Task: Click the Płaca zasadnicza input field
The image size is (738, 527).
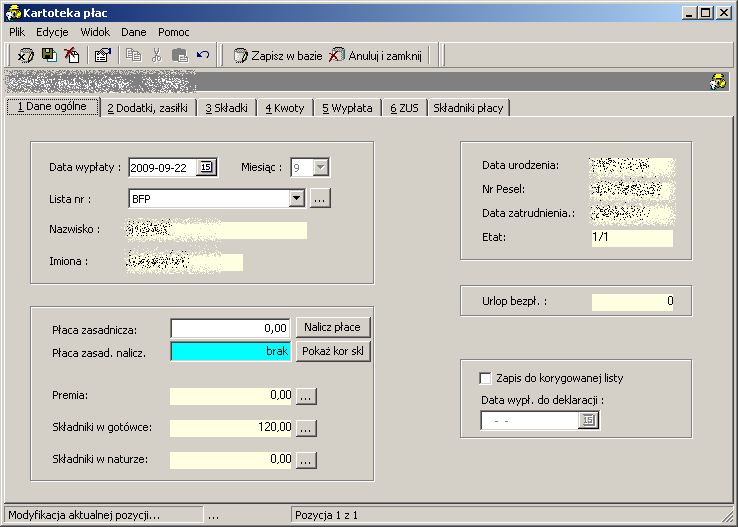Action: coord(230,328)
